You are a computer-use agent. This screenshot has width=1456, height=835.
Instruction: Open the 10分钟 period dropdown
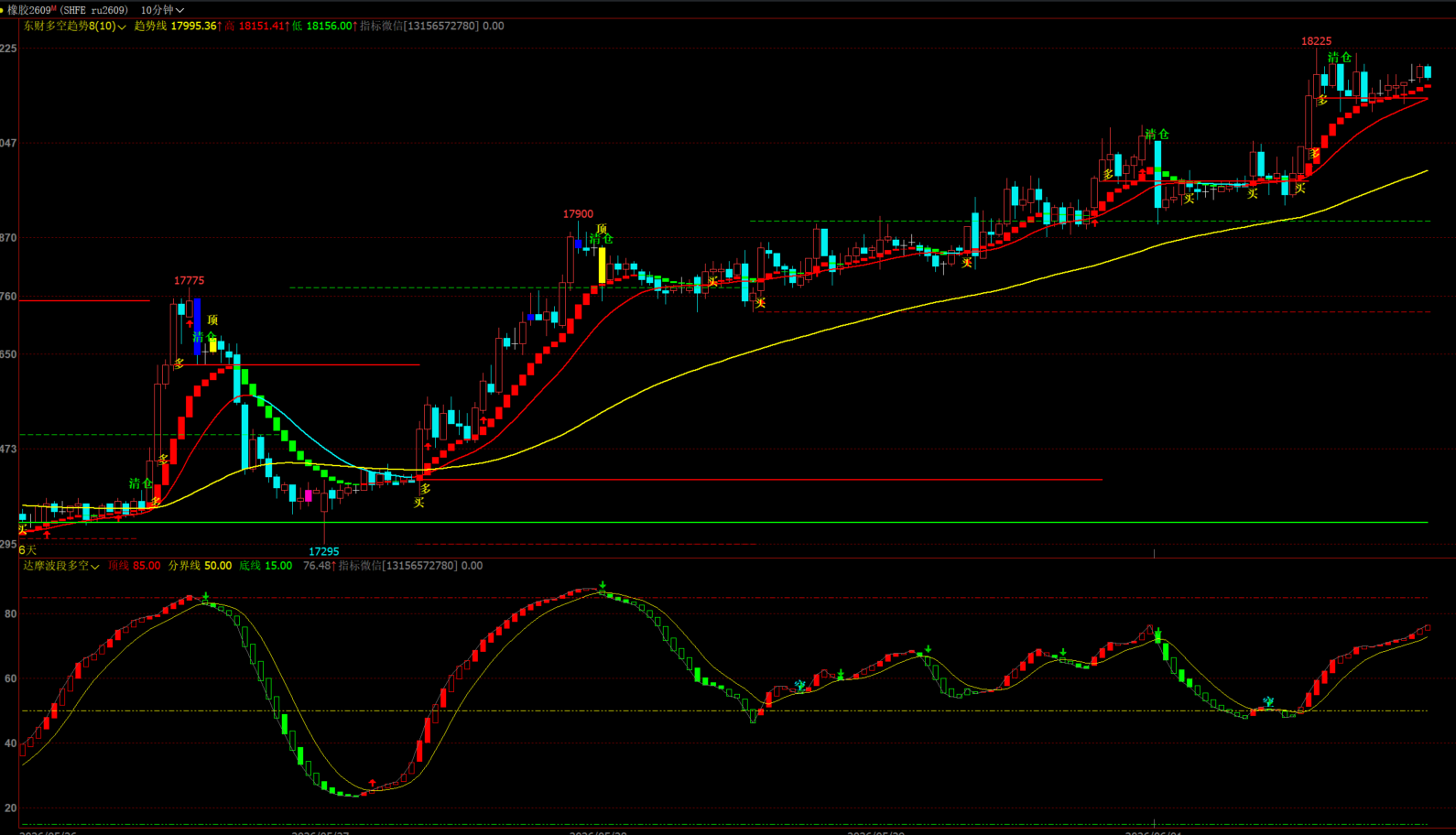click(162, 10)
